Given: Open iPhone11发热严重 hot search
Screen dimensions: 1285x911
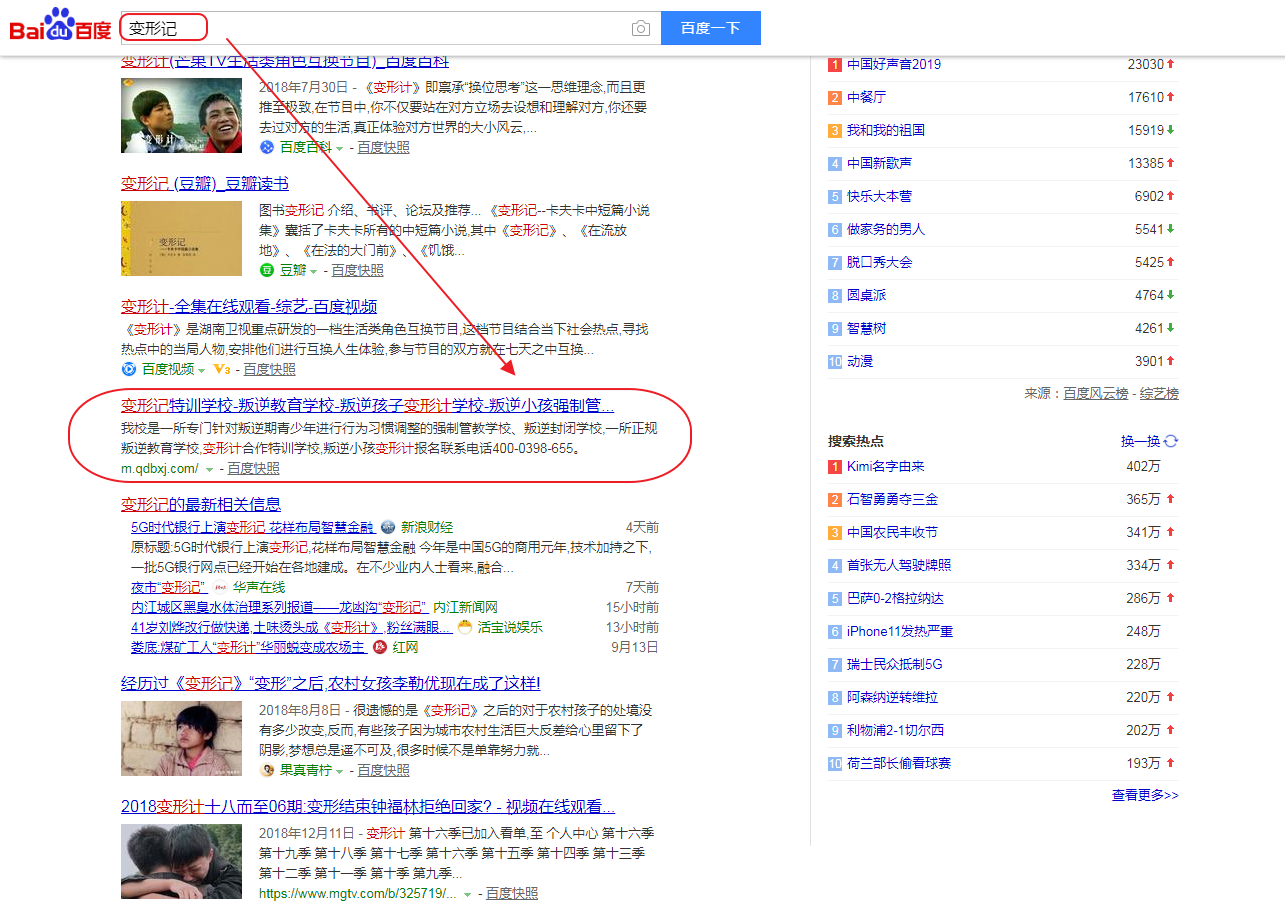Looking at the screenshot, I should (900, 631).
